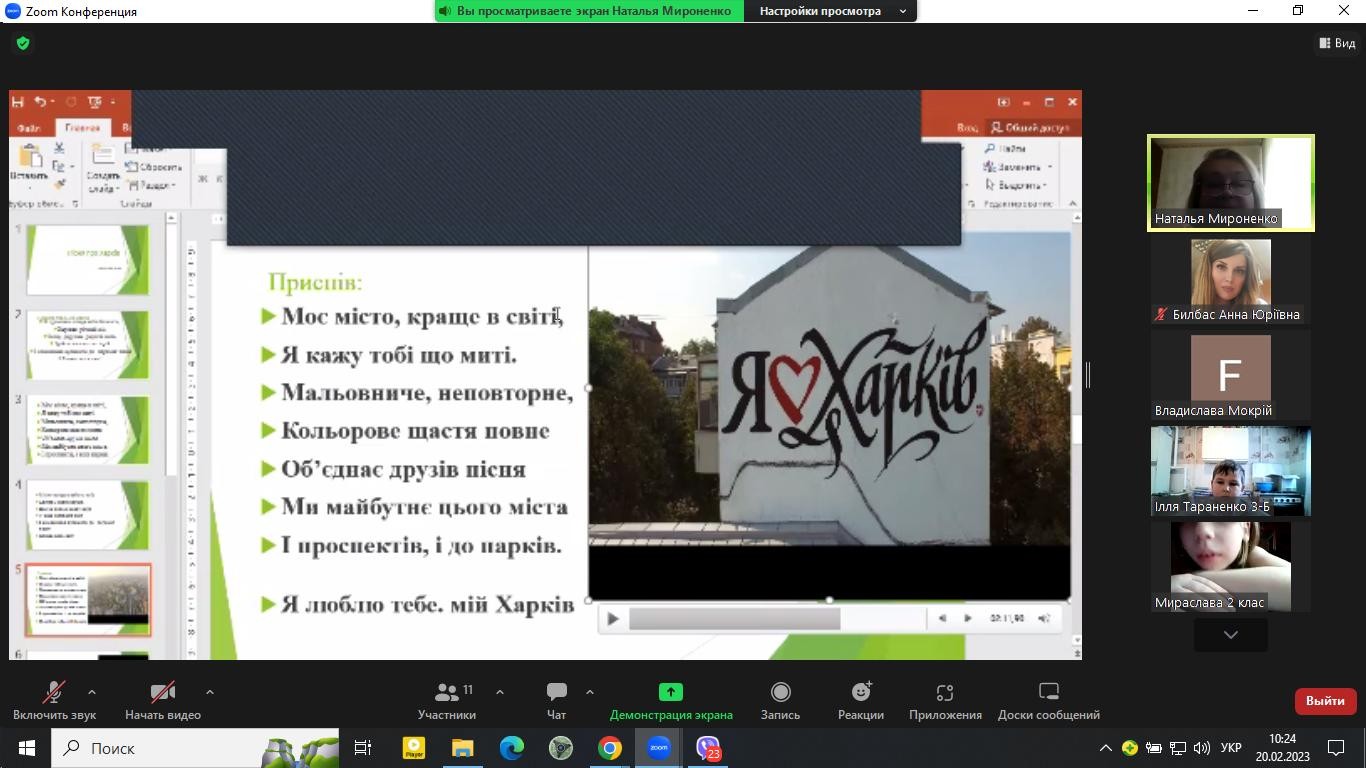Viewport: 1366px width, 768px height.
Task: Collapse the ribbon with up arrow
Action: tap(1074, 204)
